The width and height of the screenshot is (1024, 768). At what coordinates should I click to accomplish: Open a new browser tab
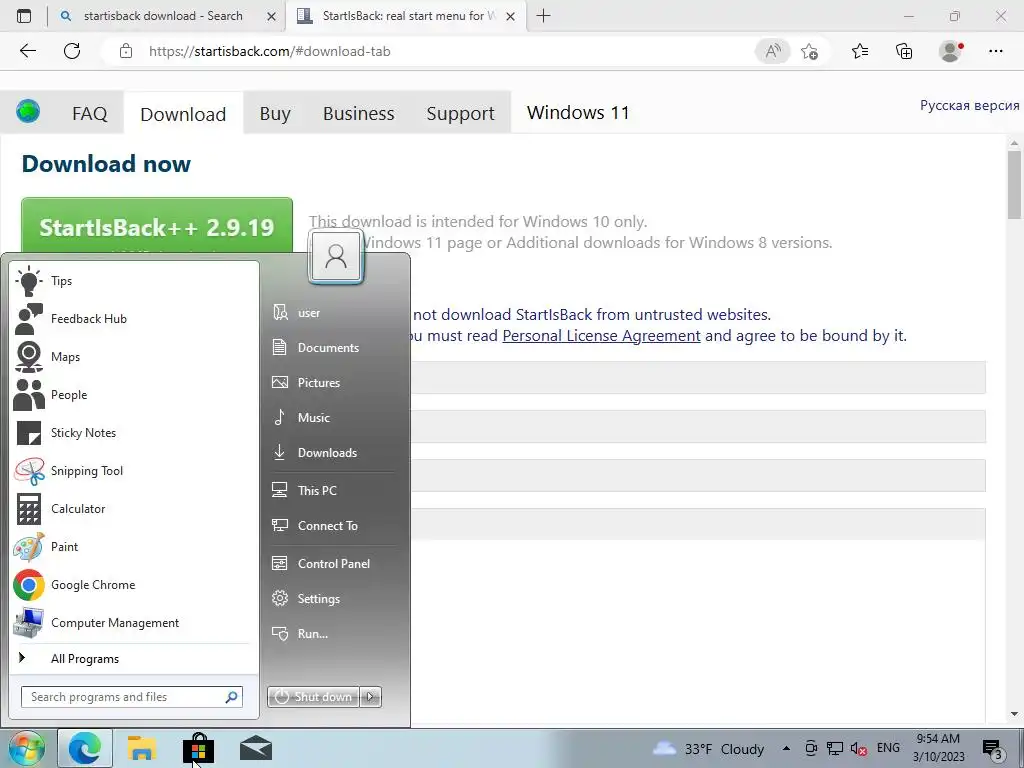(x=543, y=16)
